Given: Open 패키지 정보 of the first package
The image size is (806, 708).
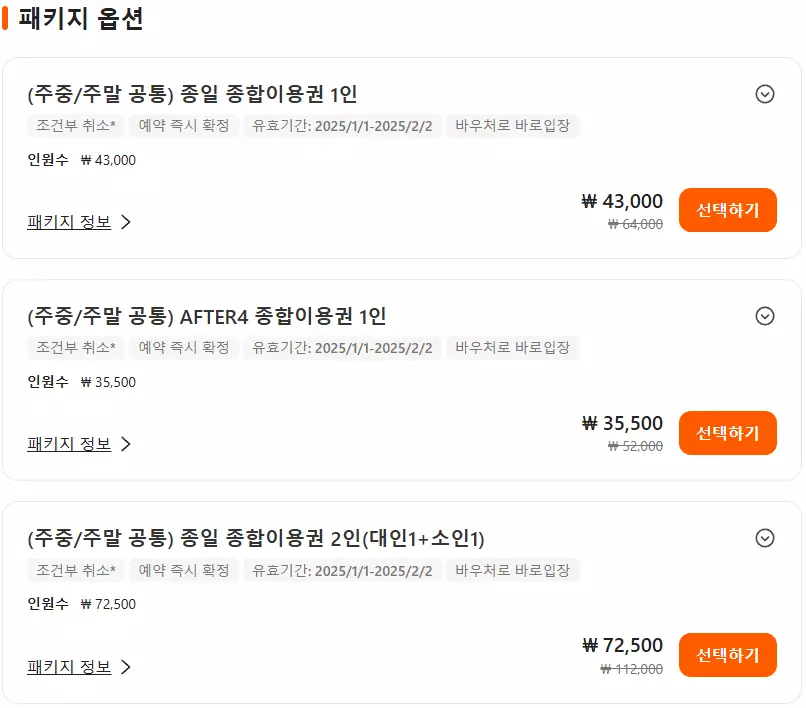Looking at the screenshot, I should coord(70,221).
